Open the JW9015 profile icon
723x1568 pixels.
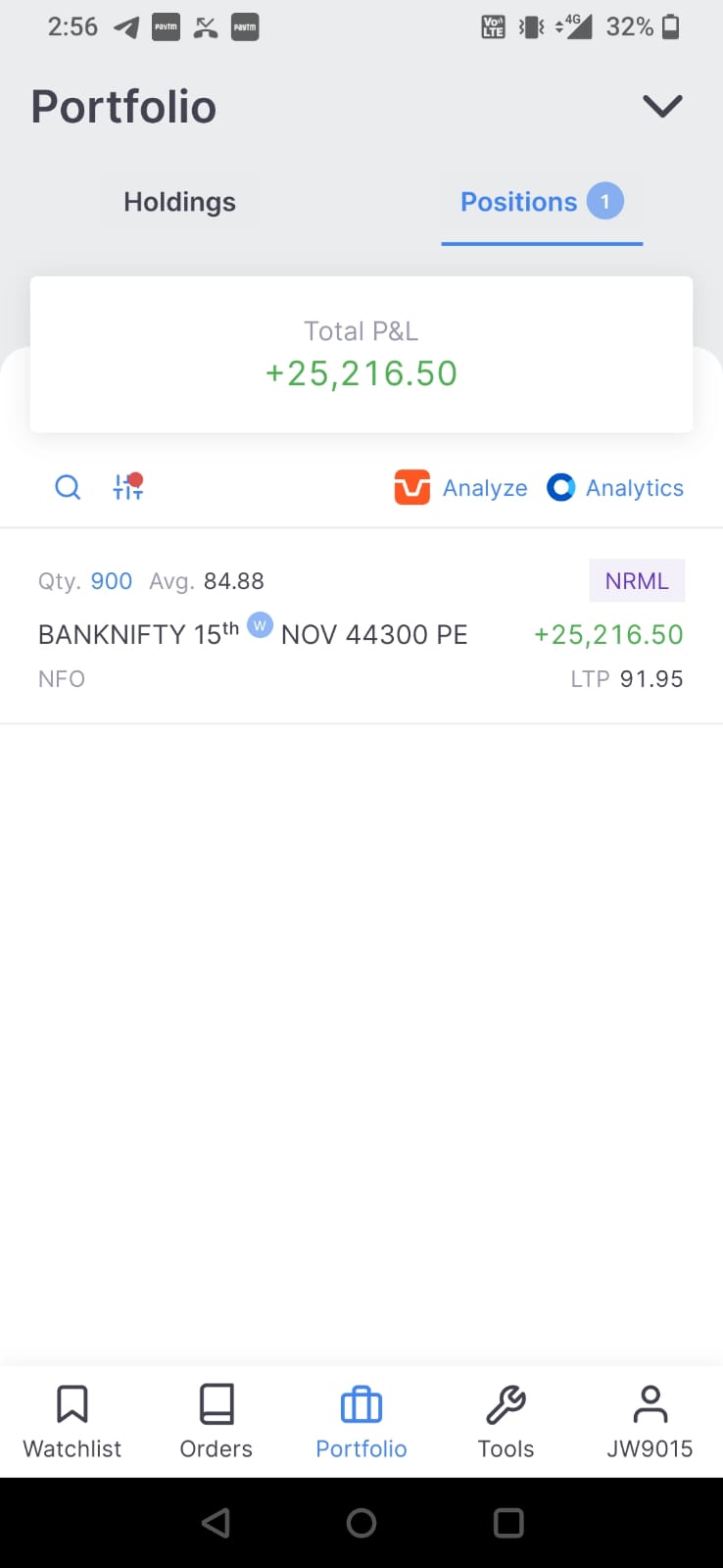click(650, 1403)
